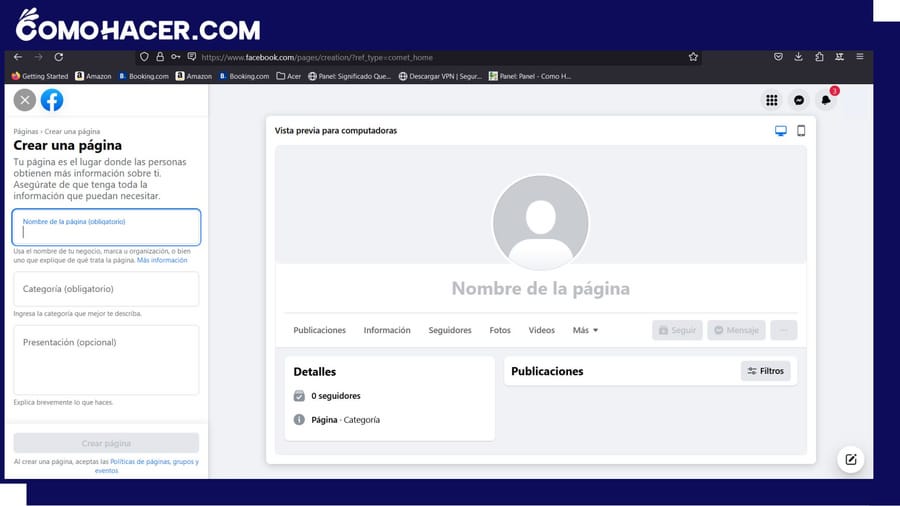Expand the Más dropdown tab
The width and height of the screenshot is (900, 506).
[585, 330]
